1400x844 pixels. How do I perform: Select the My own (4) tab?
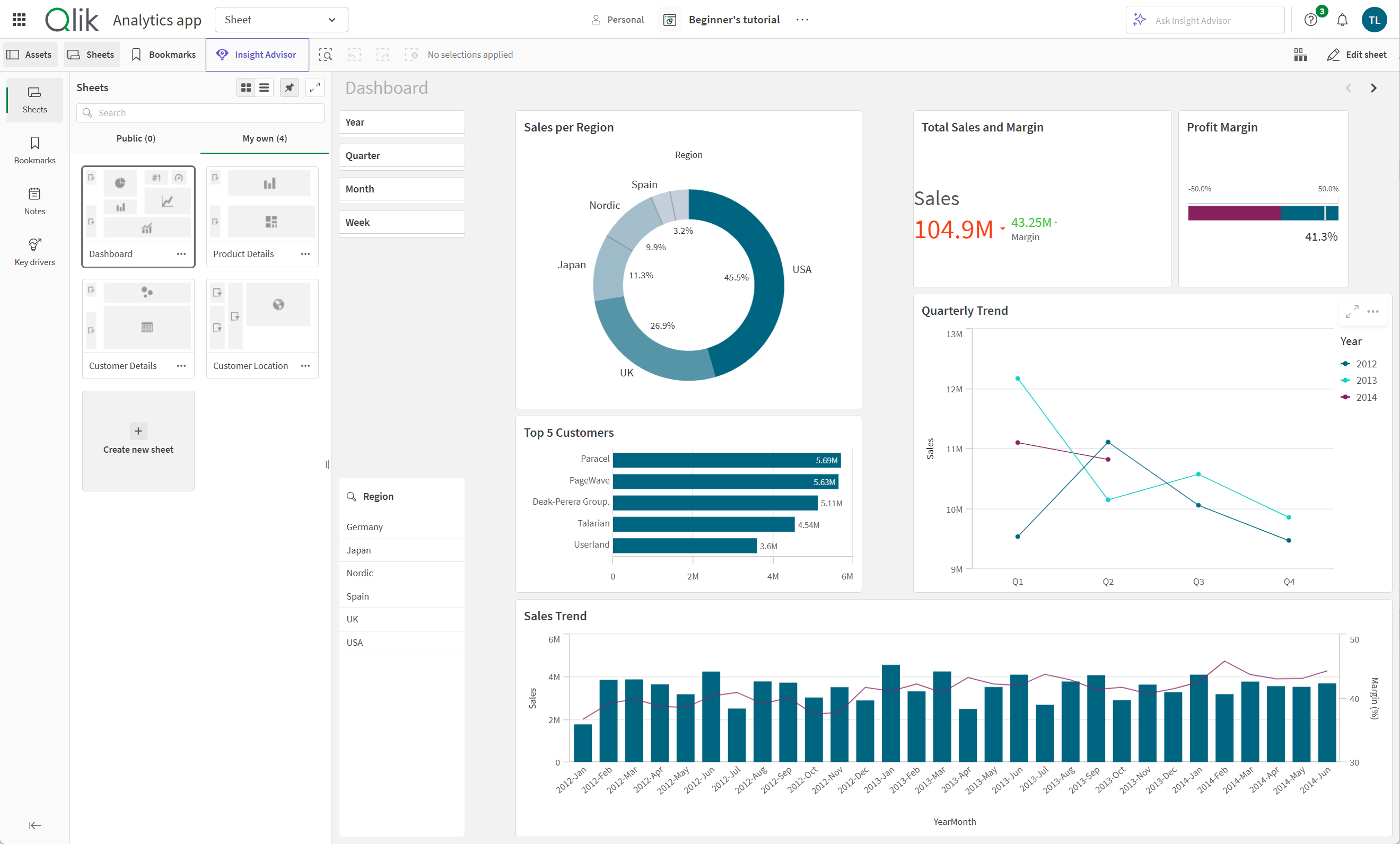pyautogui.click(x=263, y=137)
